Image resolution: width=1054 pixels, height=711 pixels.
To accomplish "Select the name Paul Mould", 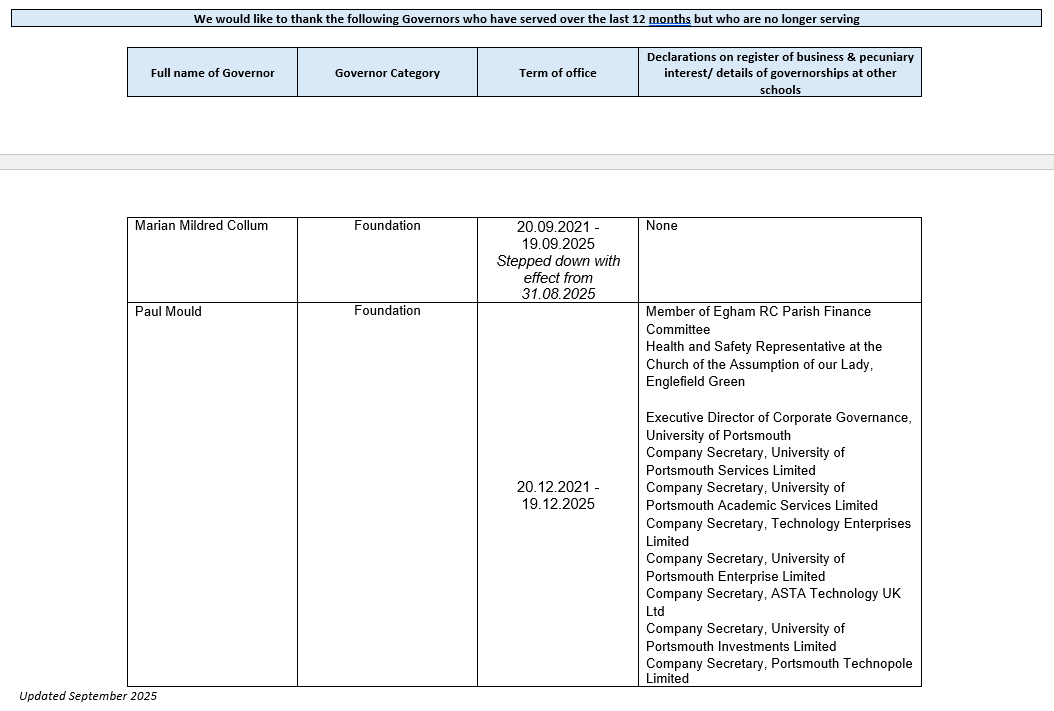I will click(x=168, y=312).
